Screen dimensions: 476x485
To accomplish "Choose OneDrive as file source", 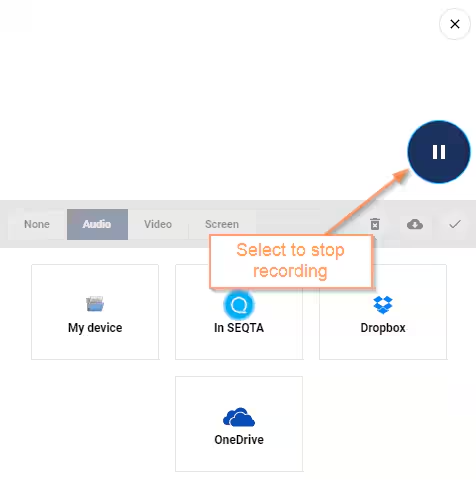I will click(239, 424).
